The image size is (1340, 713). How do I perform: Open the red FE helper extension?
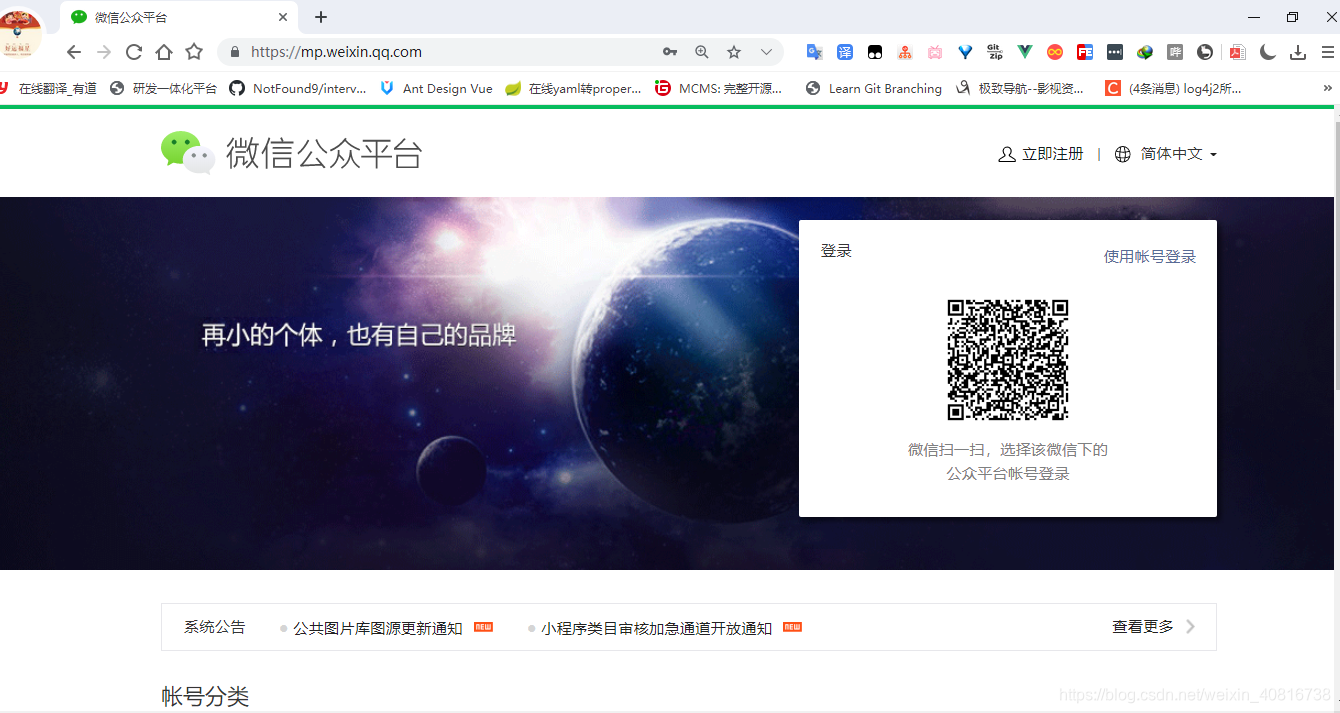click(x=1085, y=52)
